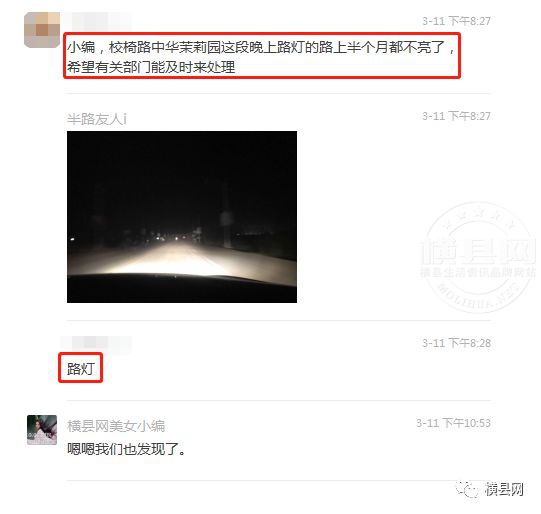The width and height of the screenshot is (541, 514).
Task: Click the timestamp beside 半路友人i
Action: point(456,116)
